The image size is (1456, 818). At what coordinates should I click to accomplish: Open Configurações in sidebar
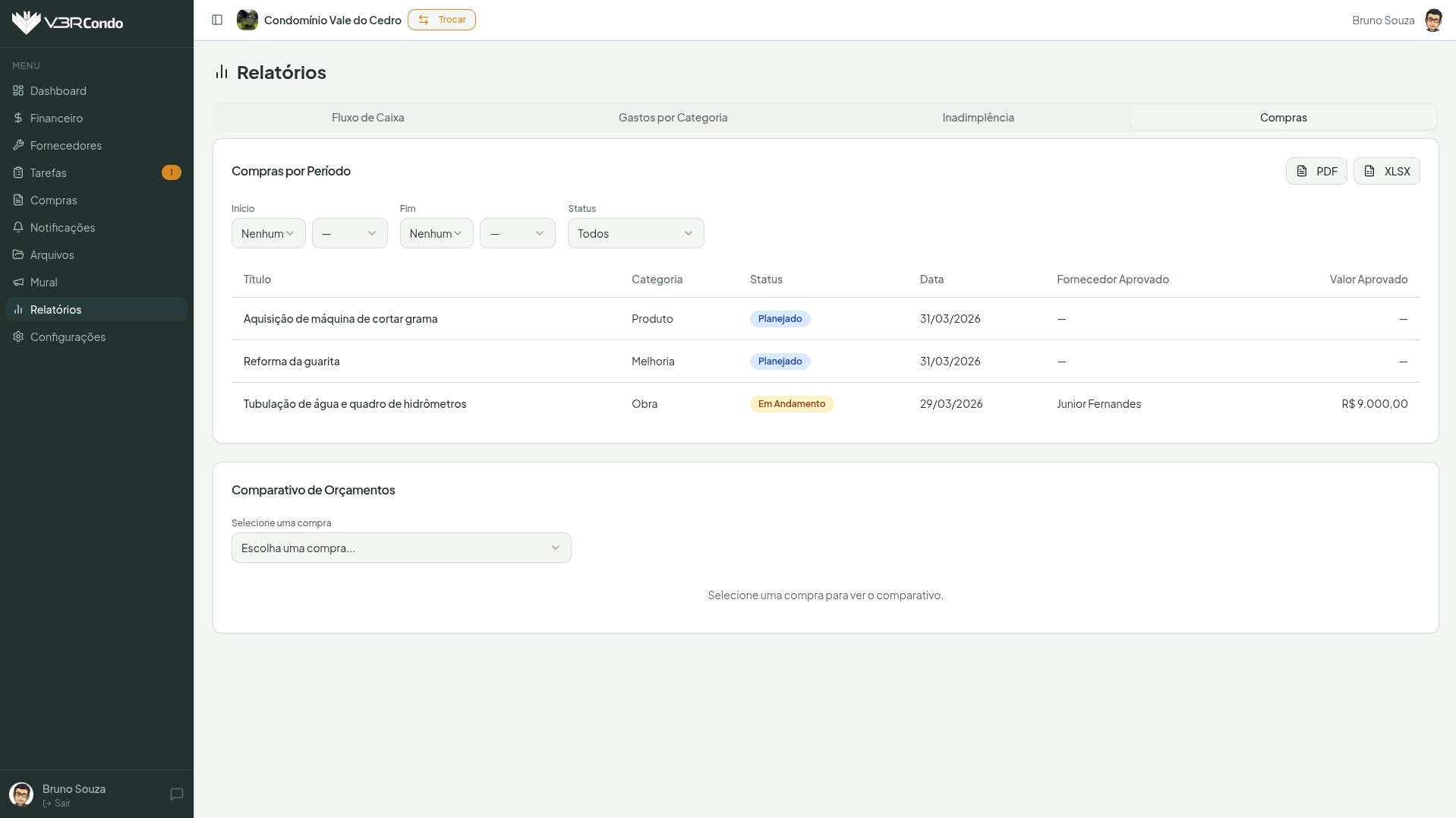pos(68,336)
